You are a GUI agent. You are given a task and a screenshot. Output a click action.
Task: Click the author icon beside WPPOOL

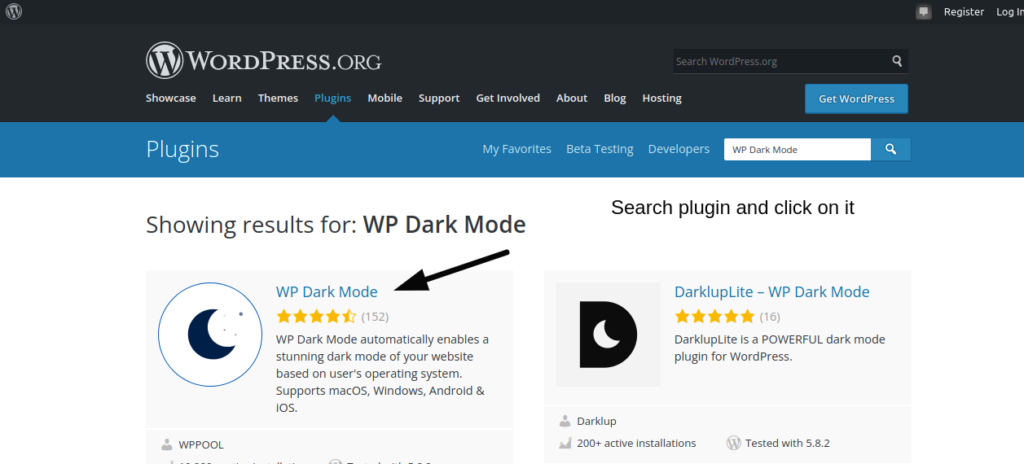click(166, 445)
